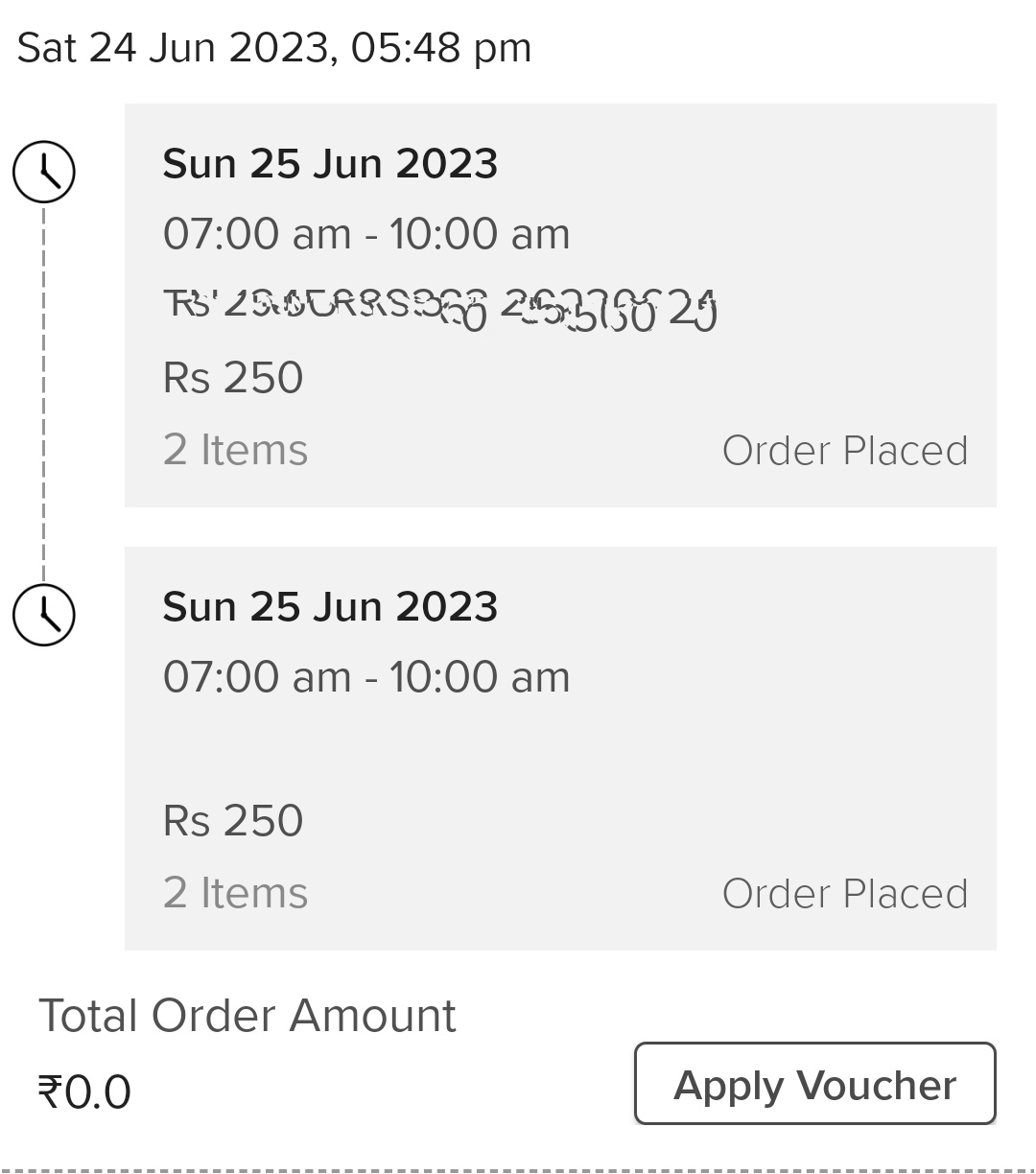The width and height of the screenshot is (1036, 1174).
Task: View 2 Items in the first order card
Action: click(x=235, y=450)
